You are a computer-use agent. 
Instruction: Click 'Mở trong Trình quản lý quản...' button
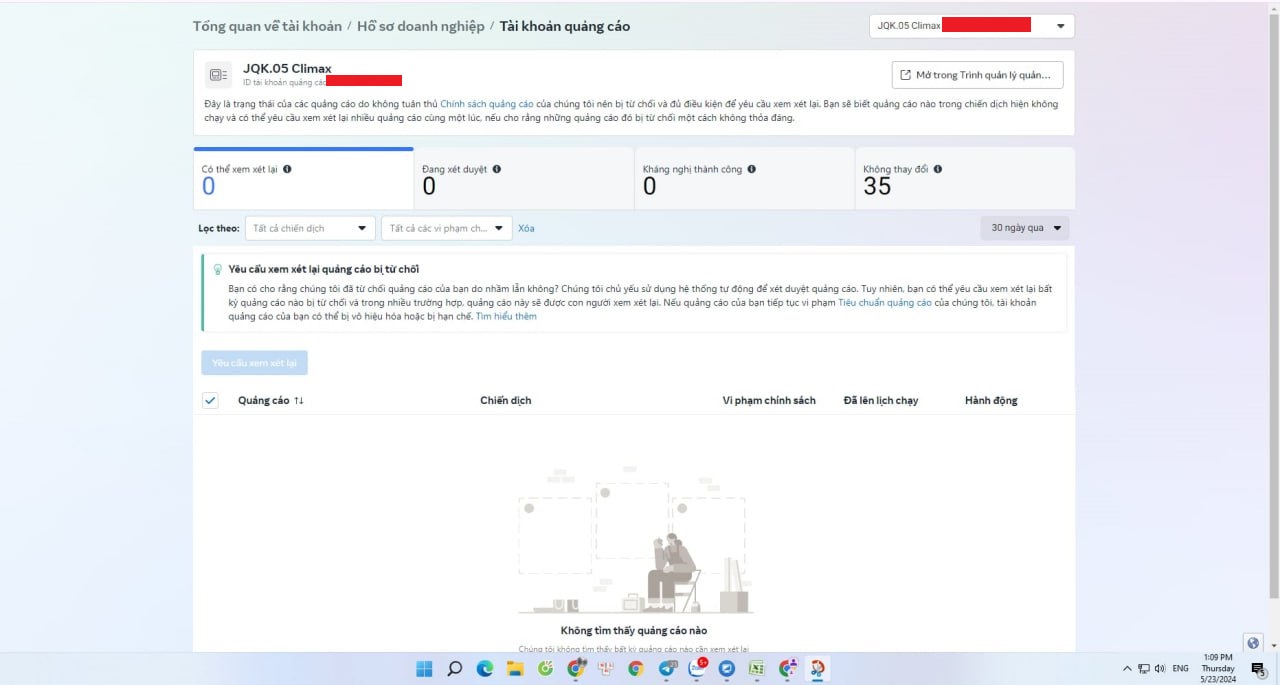point(977,75)
